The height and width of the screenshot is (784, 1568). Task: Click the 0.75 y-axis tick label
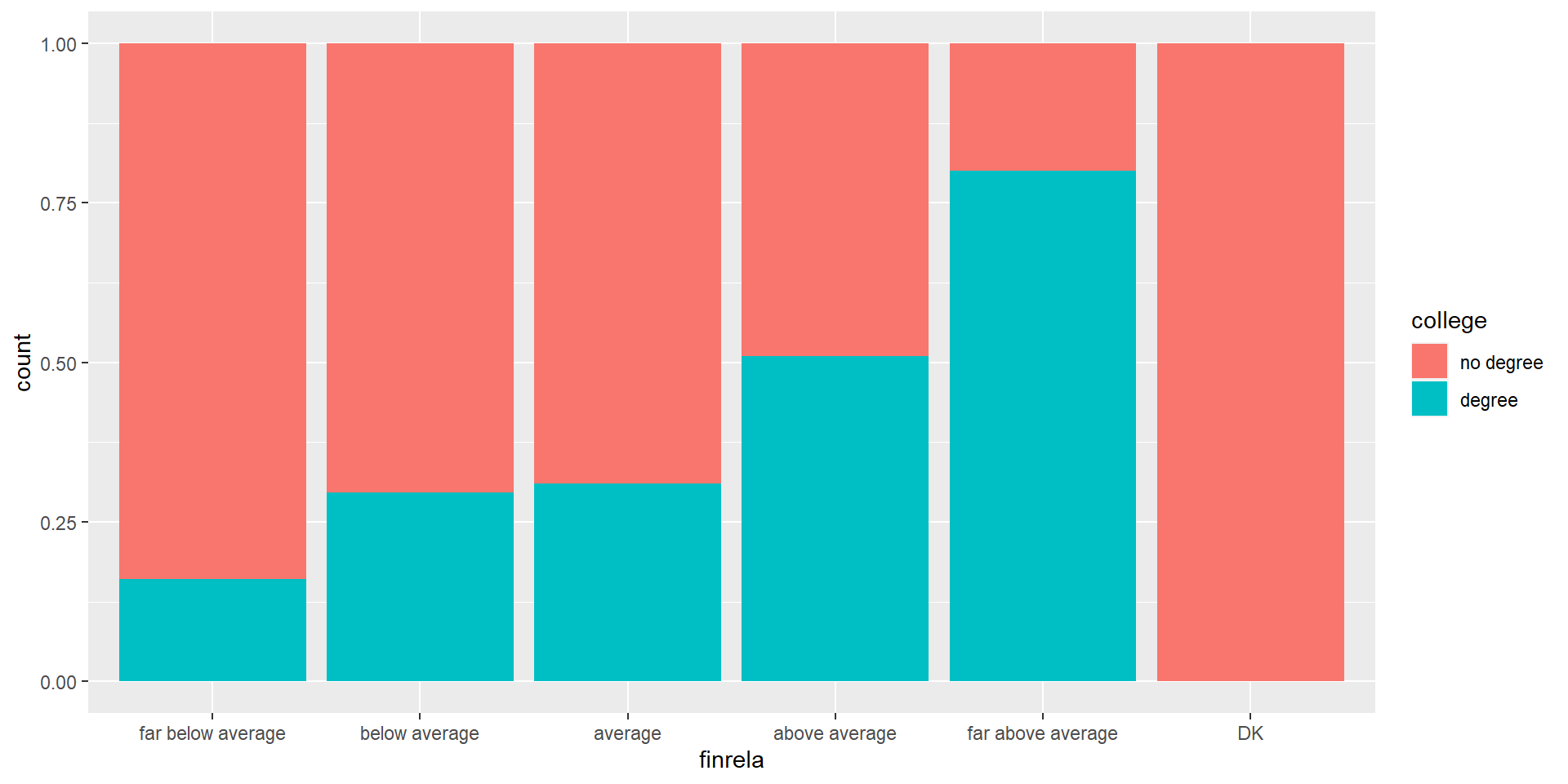[x=58, y=203]
